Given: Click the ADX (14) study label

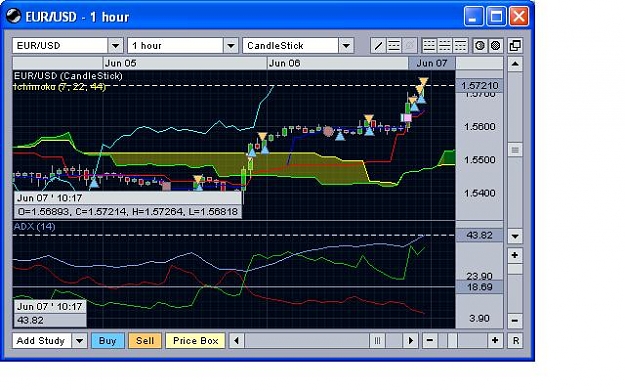Looking at the screenshot, I should [34, 226].
